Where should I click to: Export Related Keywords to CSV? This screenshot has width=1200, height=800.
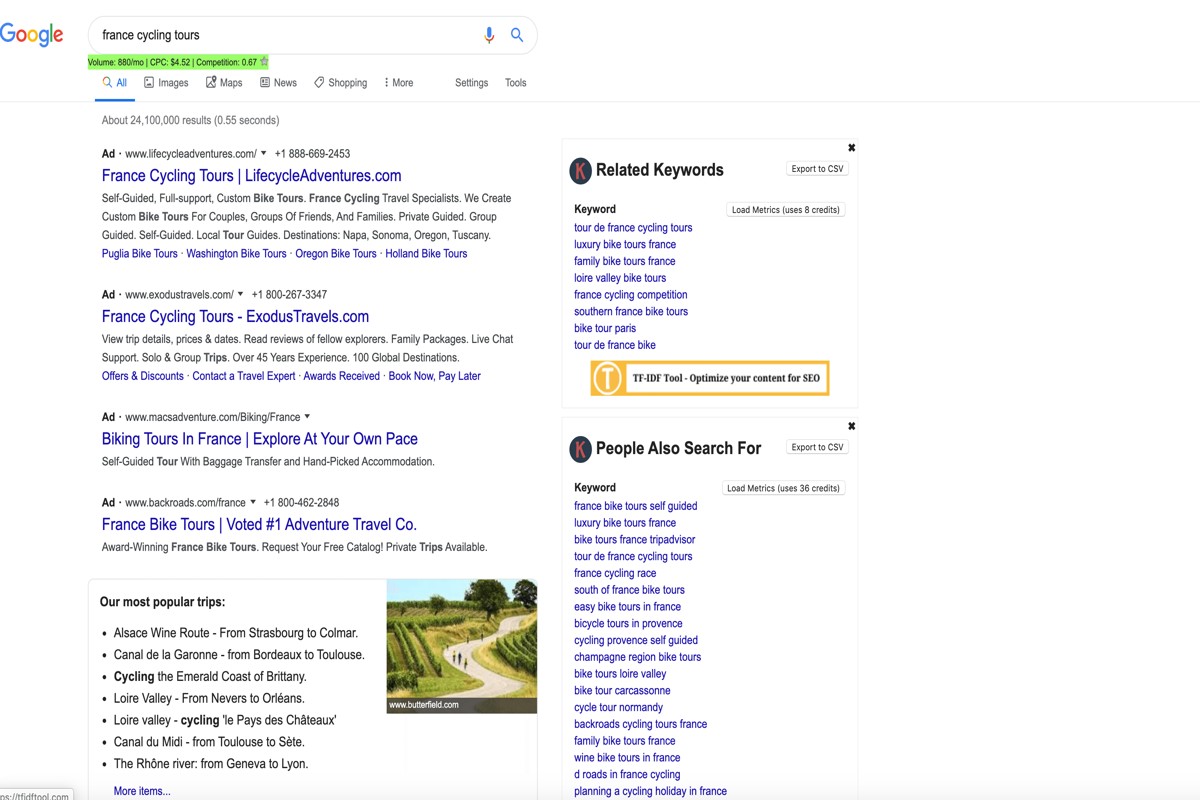(817, 169)
